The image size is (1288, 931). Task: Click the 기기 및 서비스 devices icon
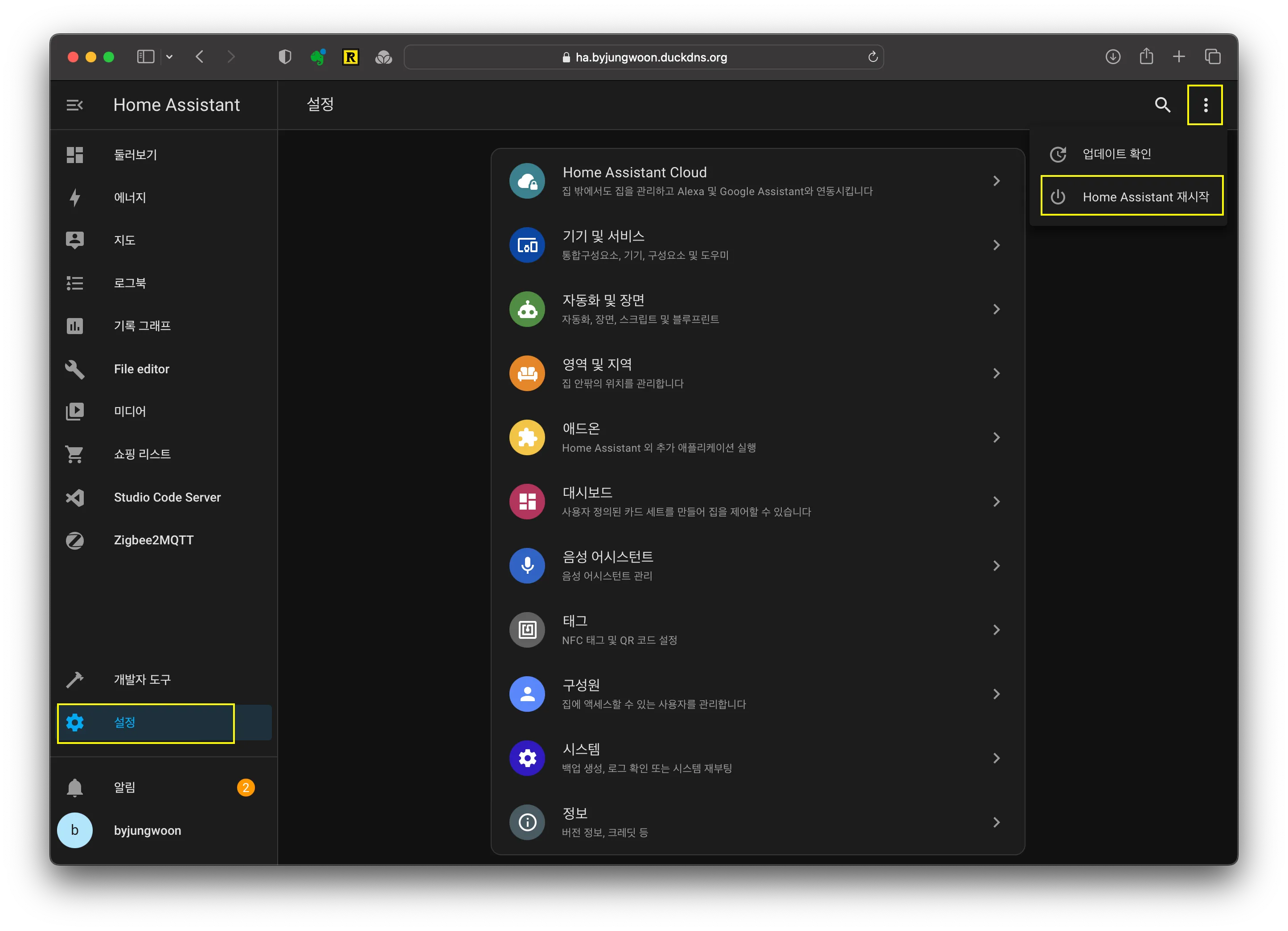pos(527,245)
